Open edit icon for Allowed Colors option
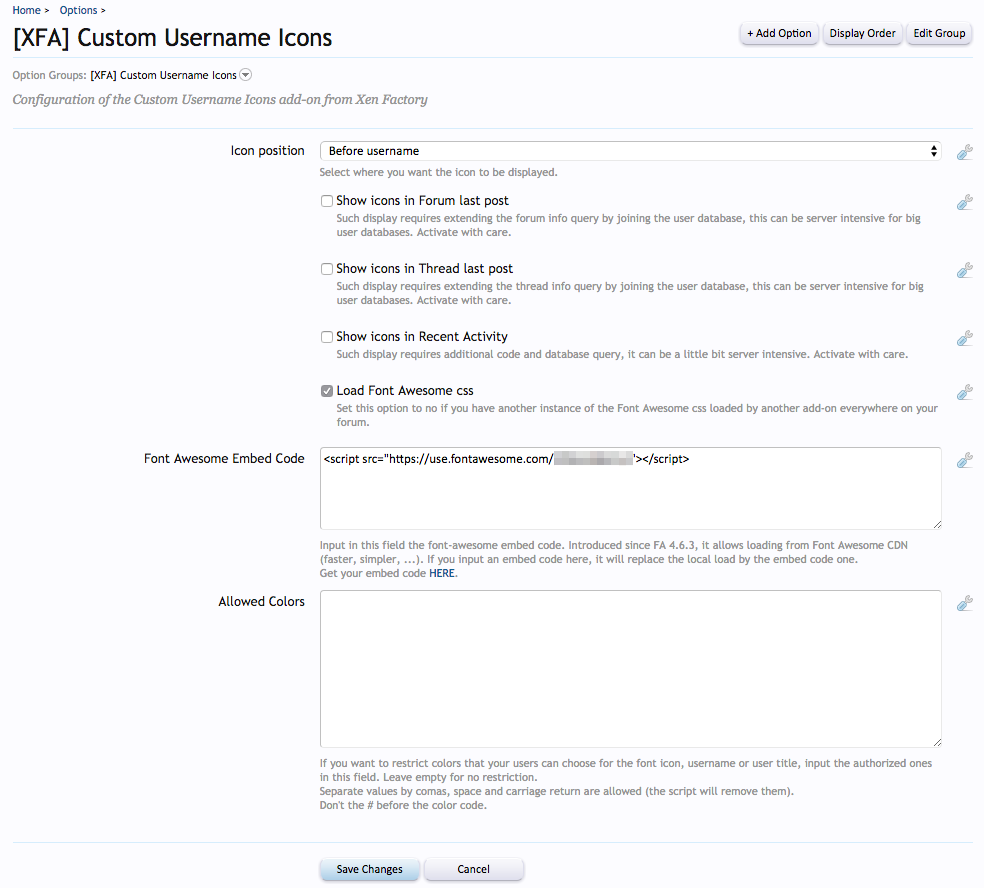Screen dimensions: 984x888 pos(965,603)
